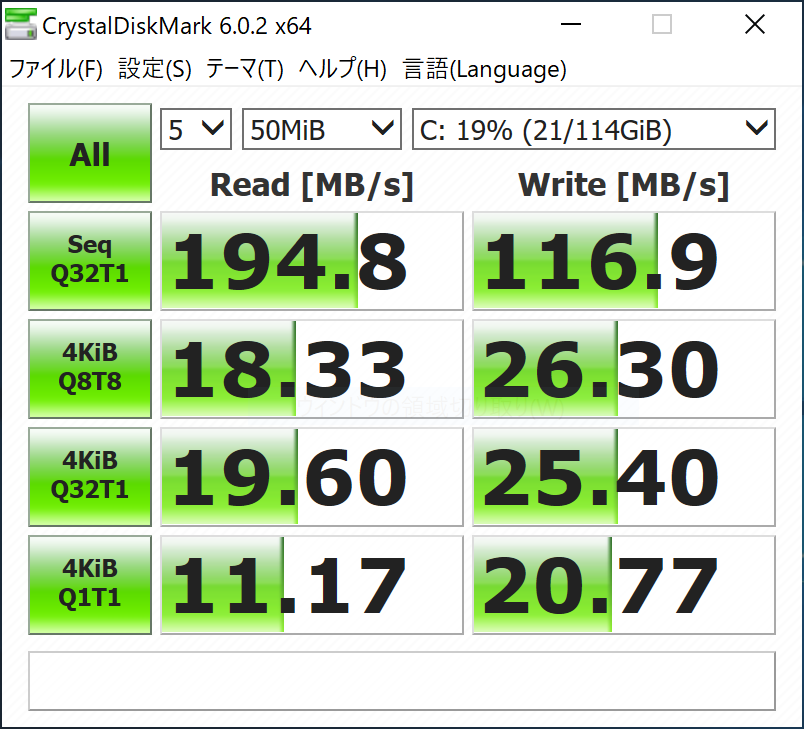Viewport: 804px width, 729px height.
Task: Select the Seq Q32T1 write result 116.9
Action: tap(623, 261)
